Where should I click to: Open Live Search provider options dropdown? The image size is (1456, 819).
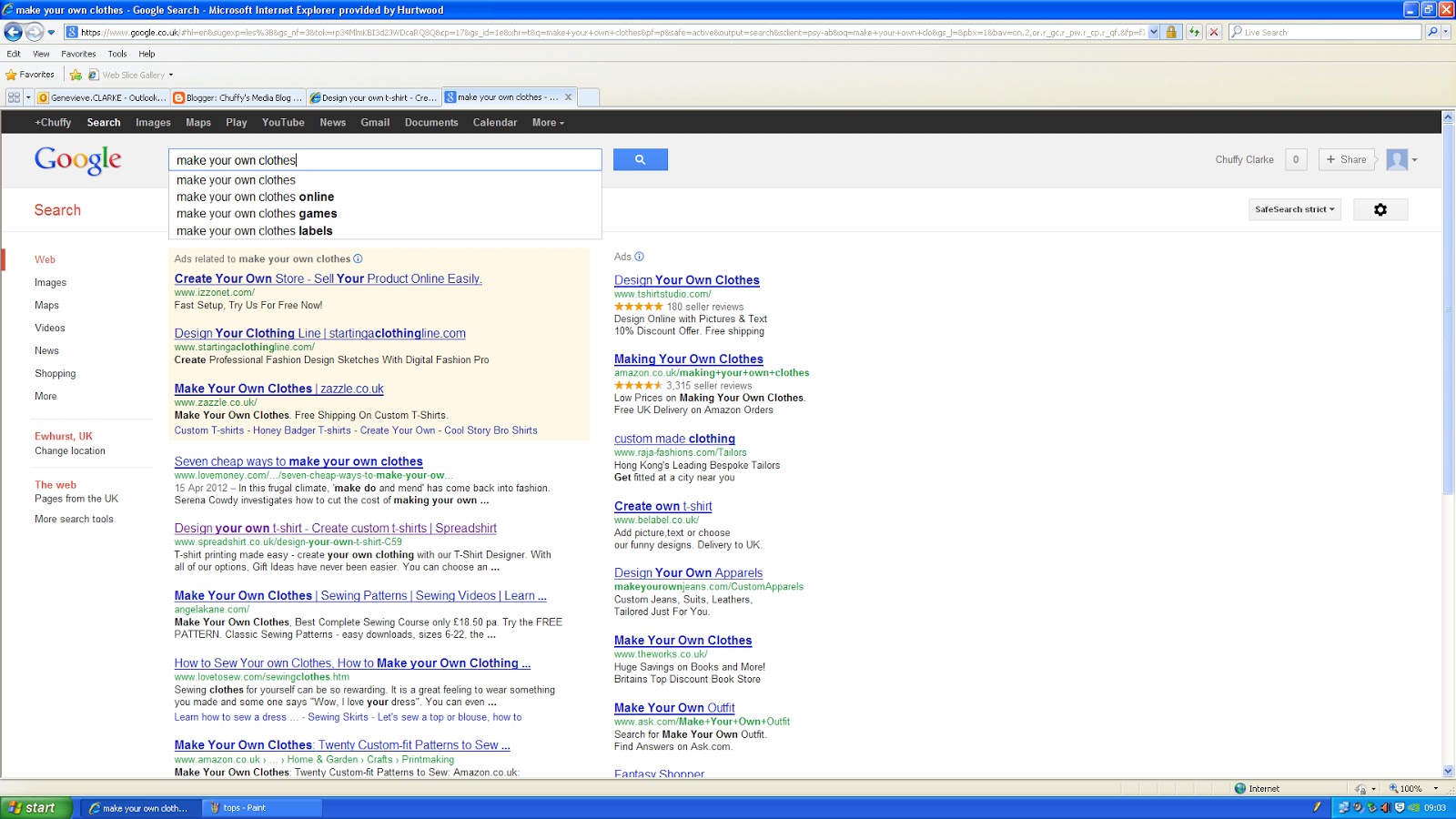pyautogui.click(x=1446, y=32)
